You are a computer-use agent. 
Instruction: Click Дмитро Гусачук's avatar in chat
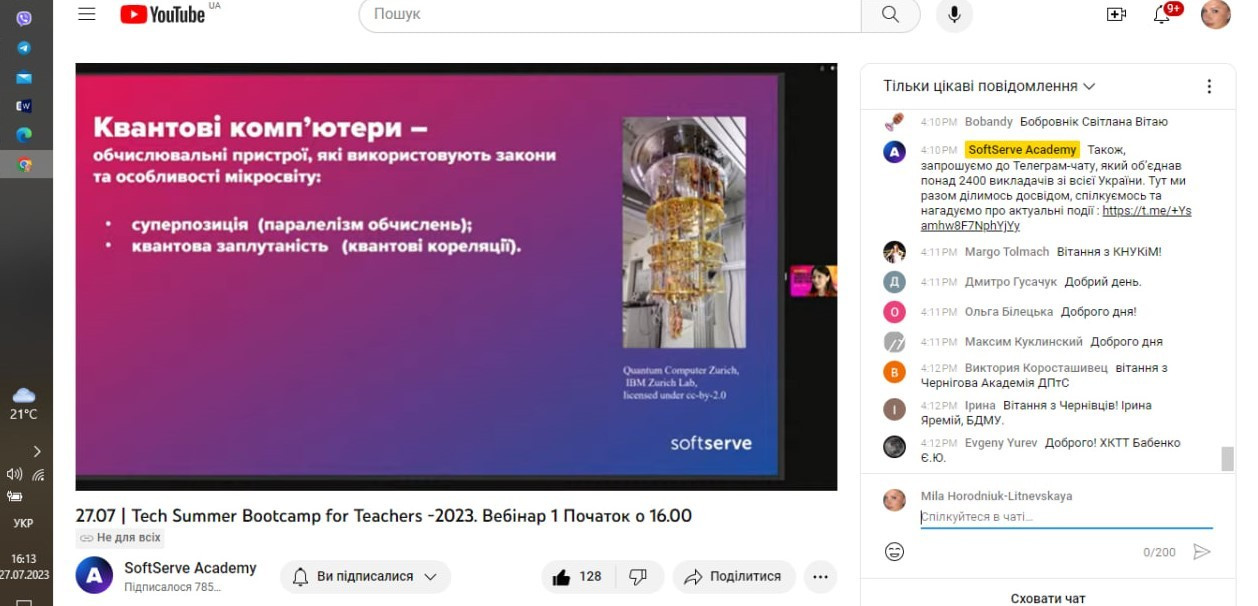(894, 282)
